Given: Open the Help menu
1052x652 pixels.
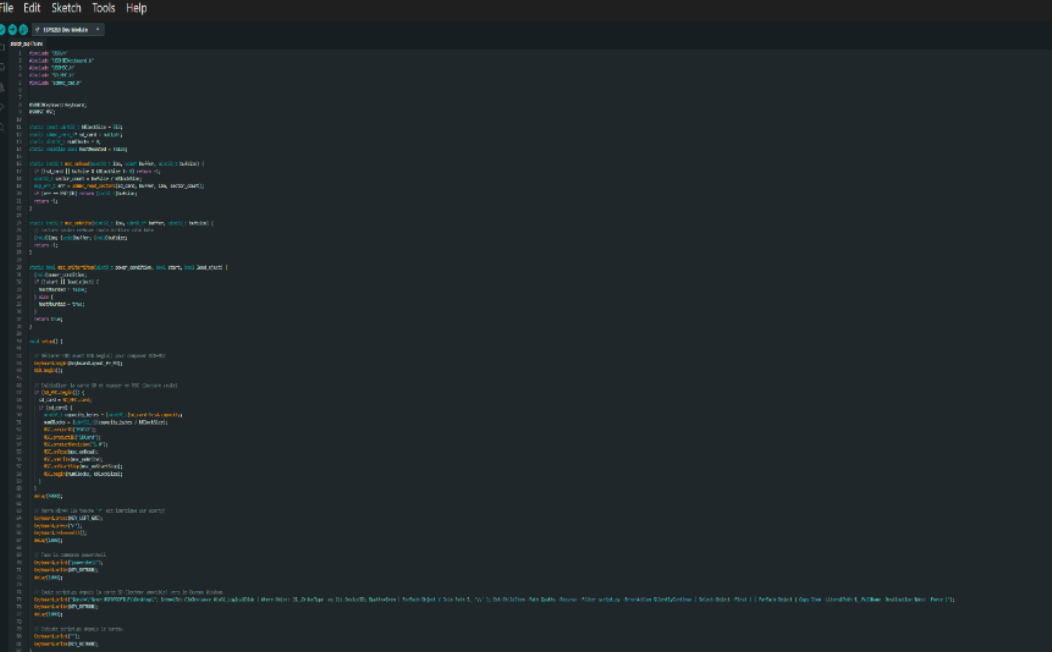Looking at the screenshot, I should 136,8.
